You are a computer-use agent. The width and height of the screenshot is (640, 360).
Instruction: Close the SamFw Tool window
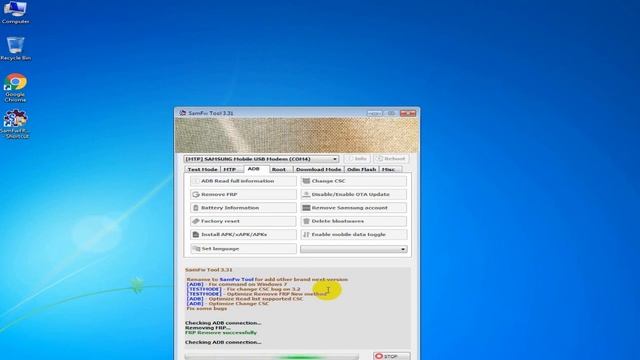coord(408,113)
